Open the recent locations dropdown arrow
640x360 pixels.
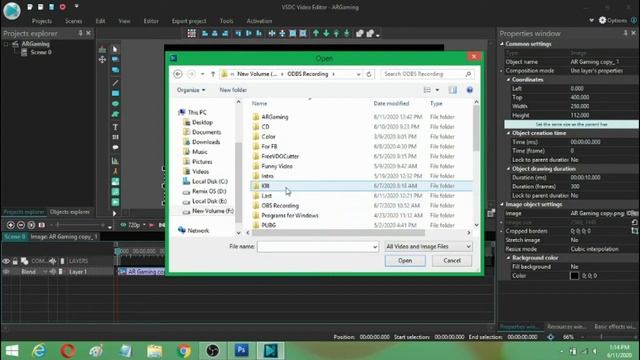(202, 74)
